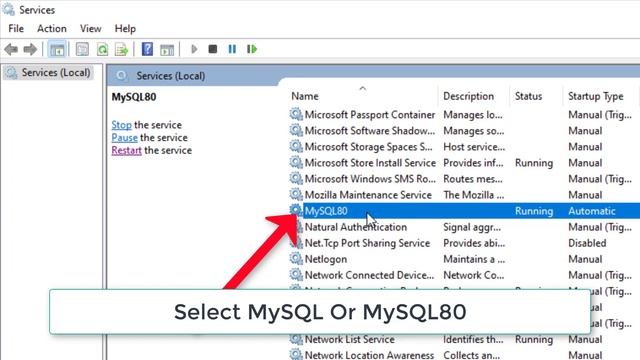640x360 pixels.
Task: Toggle the Show/Hide Action Pane icon
Action: [x=167, y=49]
